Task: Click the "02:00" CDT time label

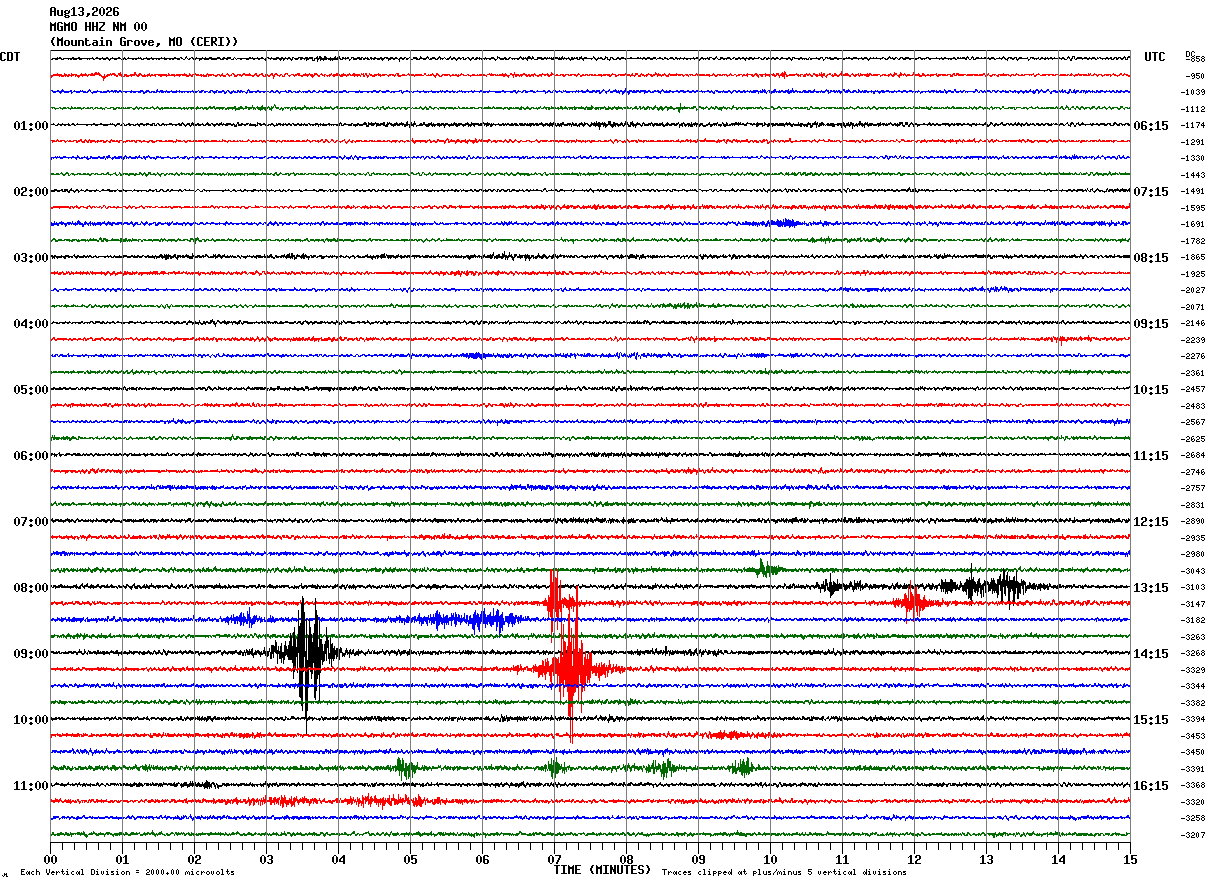Action: 30,192
